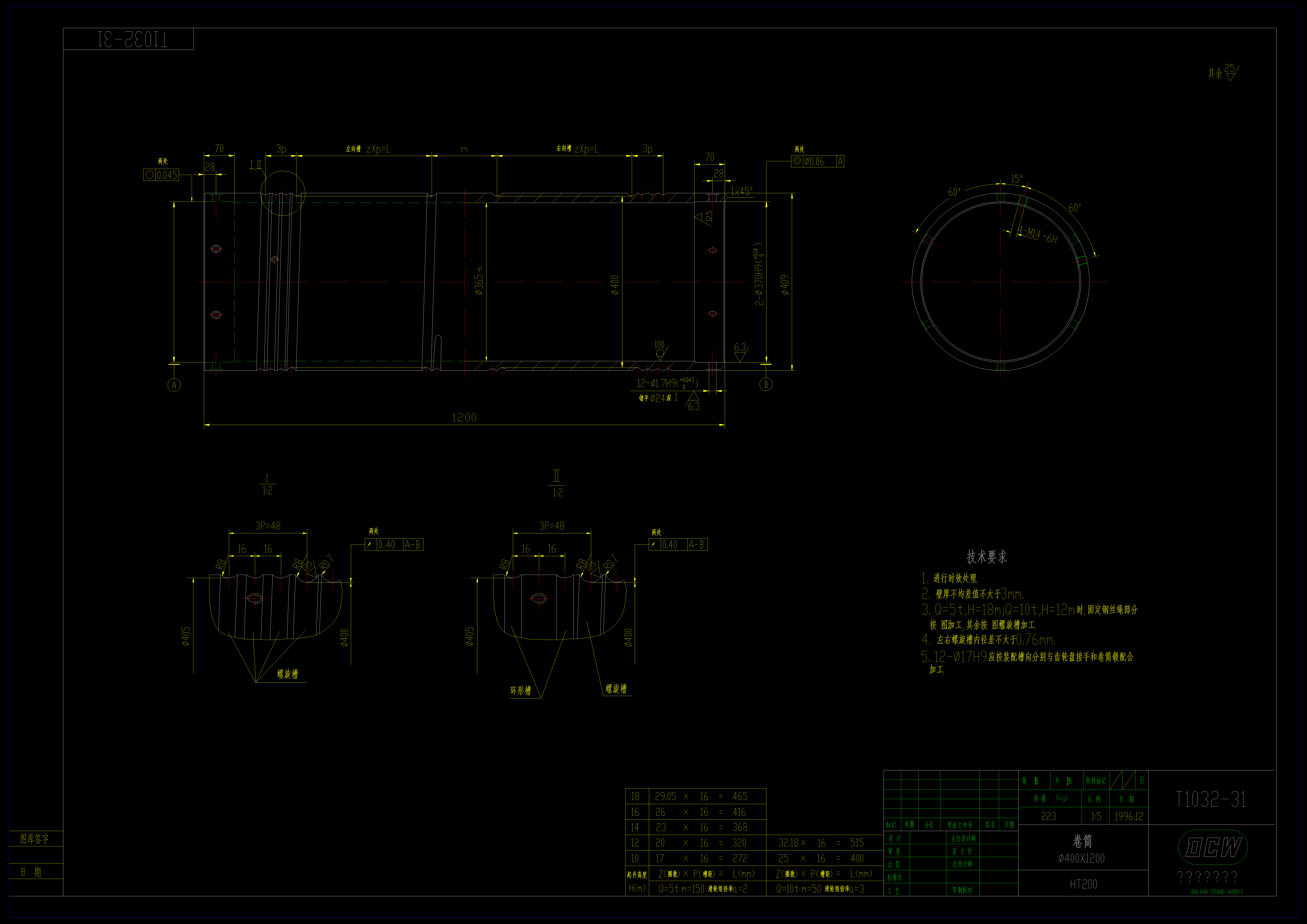The height and width of the screenshot is (924, 1307).
Task: Select the "1996.12" date value
Action: (1129, 816)
